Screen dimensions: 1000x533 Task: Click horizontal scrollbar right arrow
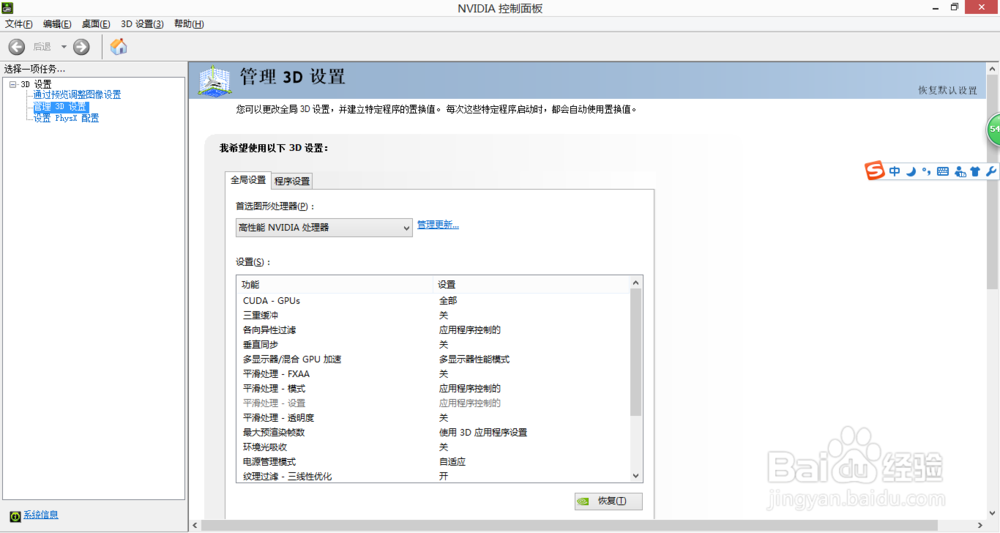coord(980,525)
